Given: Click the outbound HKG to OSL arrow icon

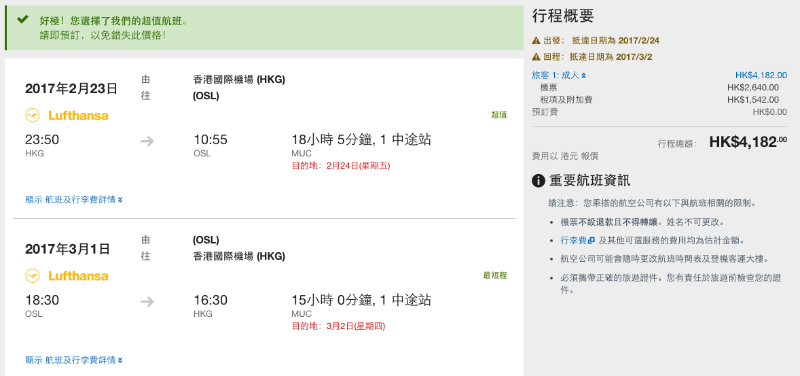Looking at the screenshot, I should (147, 141).
